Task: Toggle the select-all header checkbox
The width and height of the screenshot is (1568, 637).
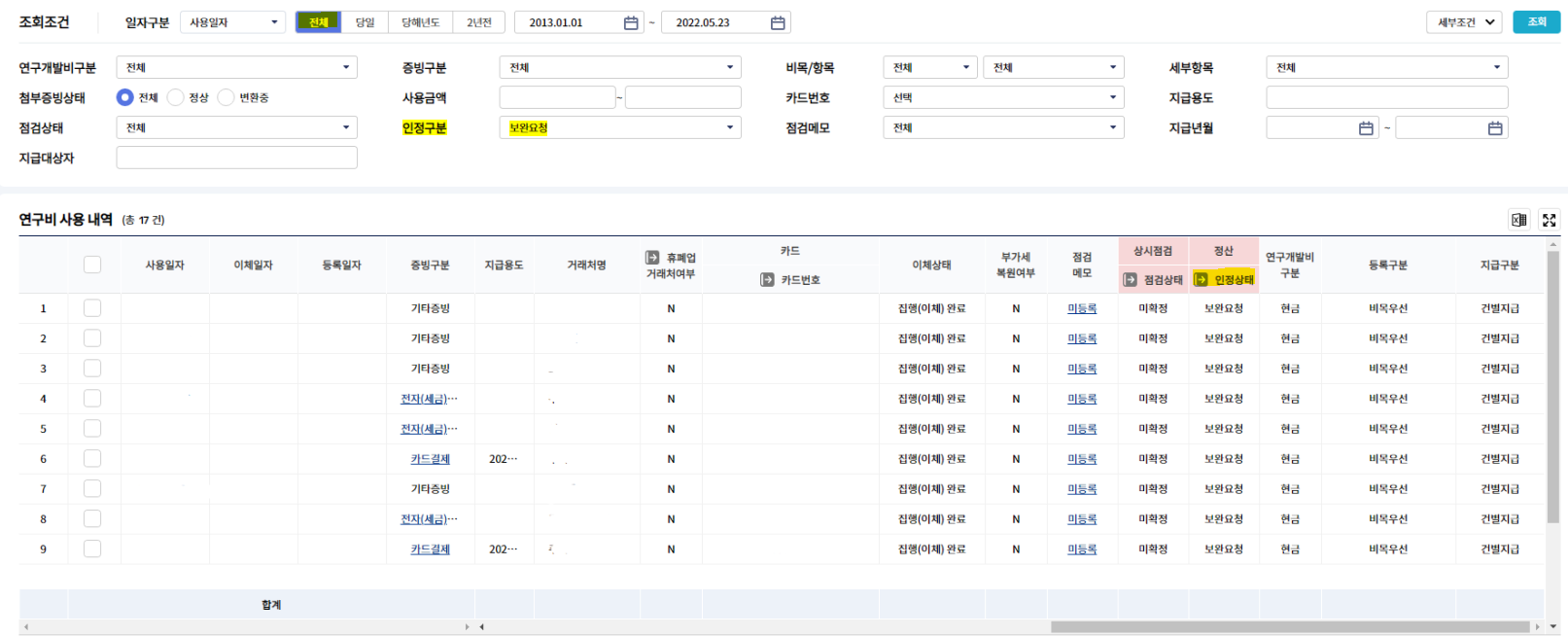Action: (x=92, y=265)
